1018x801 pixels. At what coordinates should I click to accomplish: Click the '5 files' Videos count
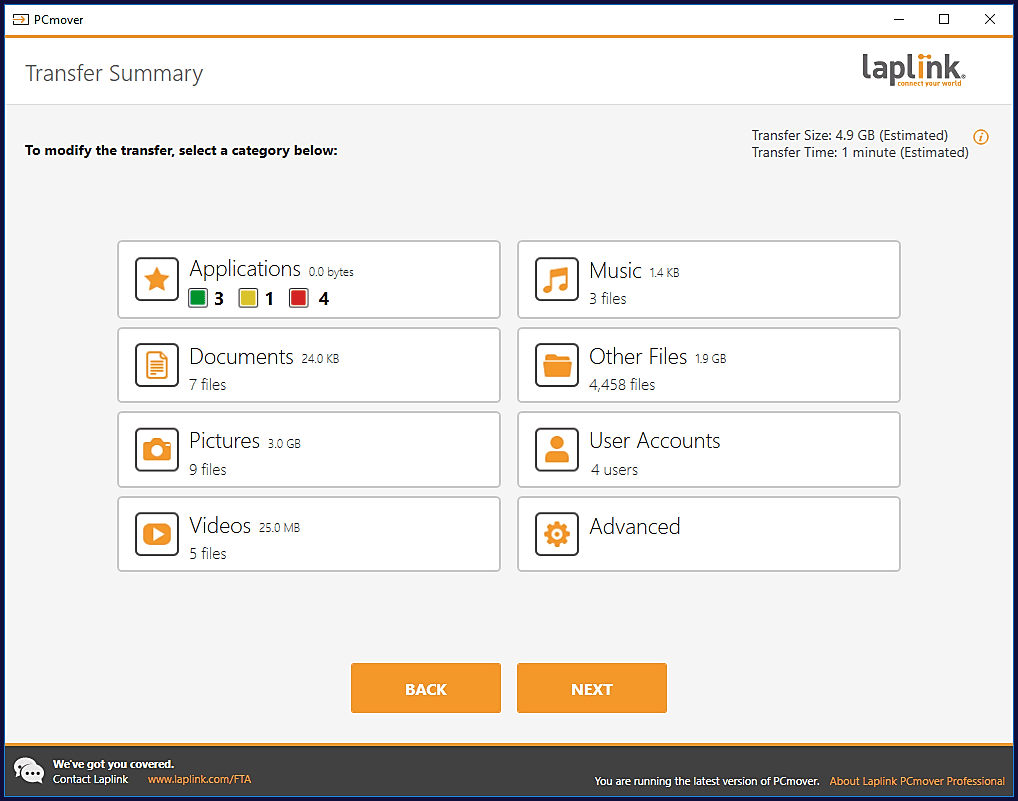(x=208, y=554)
